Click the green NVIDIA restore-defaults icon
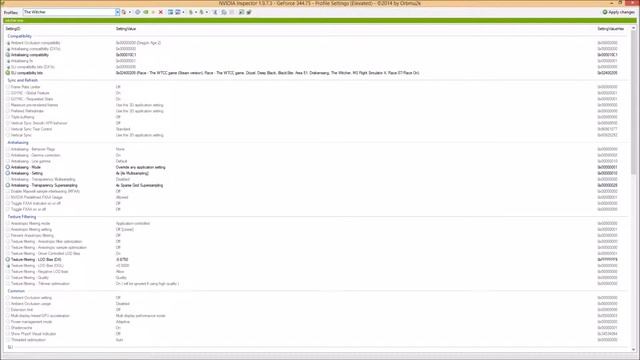This screenshot has height=360, width=640. 146,12
